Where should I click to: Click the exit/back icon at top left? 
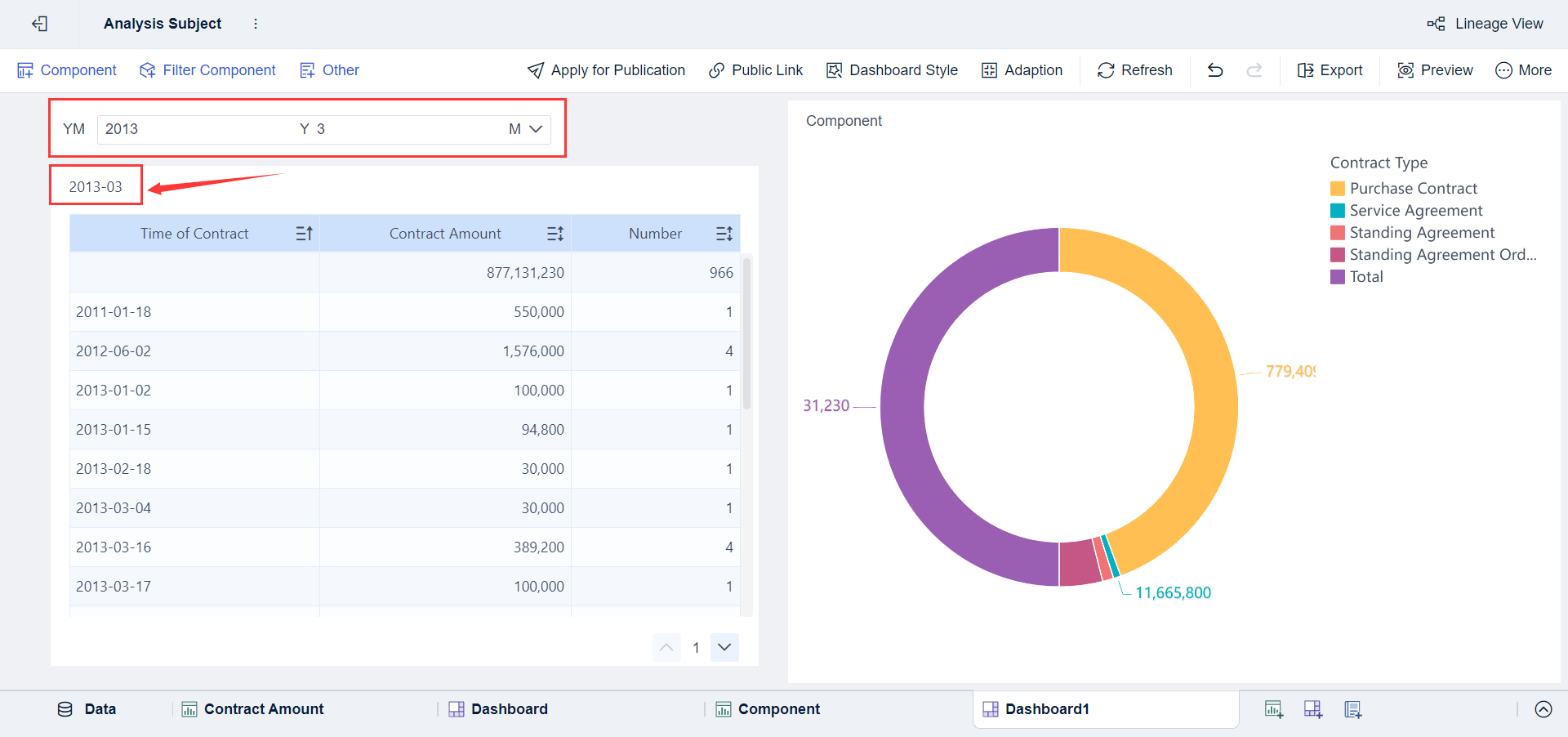click(39, 24)
